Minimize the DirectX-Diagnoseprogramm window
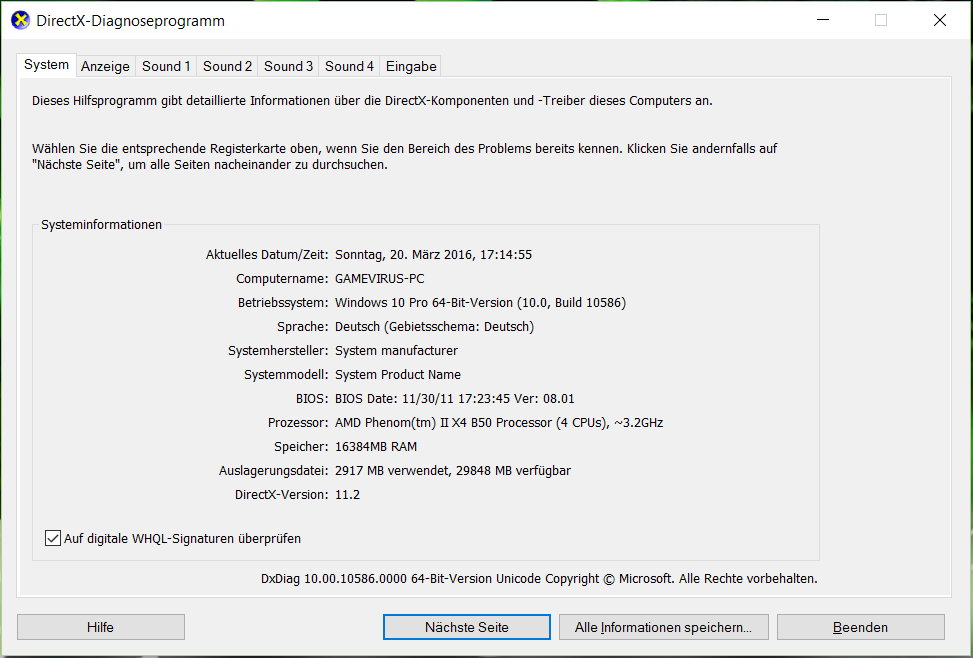 (x=823, y=20)
